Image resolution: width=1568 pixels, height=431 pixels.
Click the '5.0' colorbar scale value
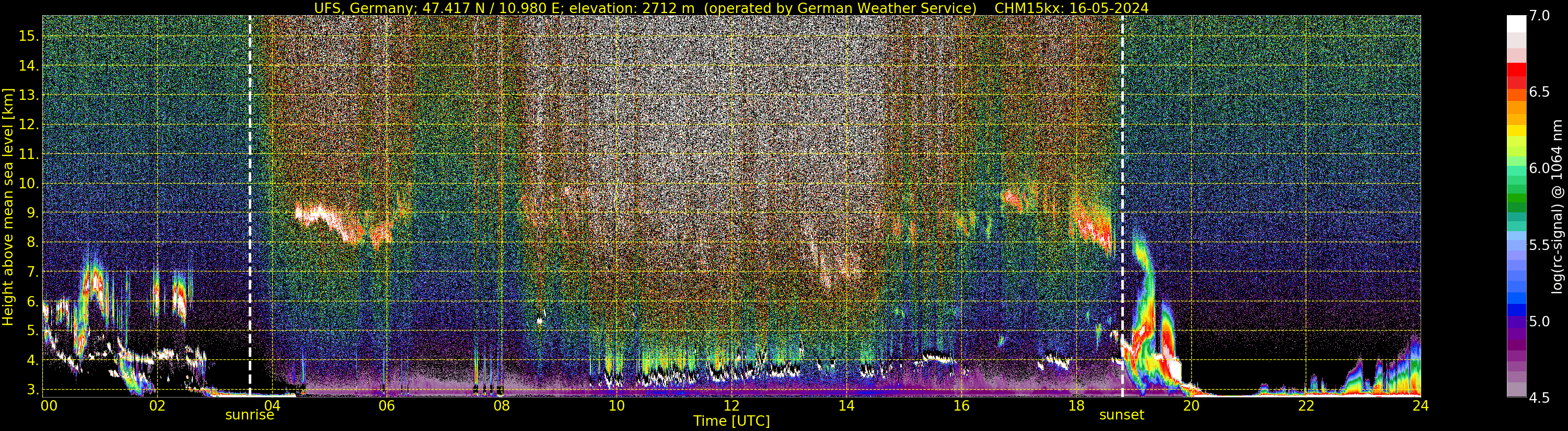(x=1538, y=321)
